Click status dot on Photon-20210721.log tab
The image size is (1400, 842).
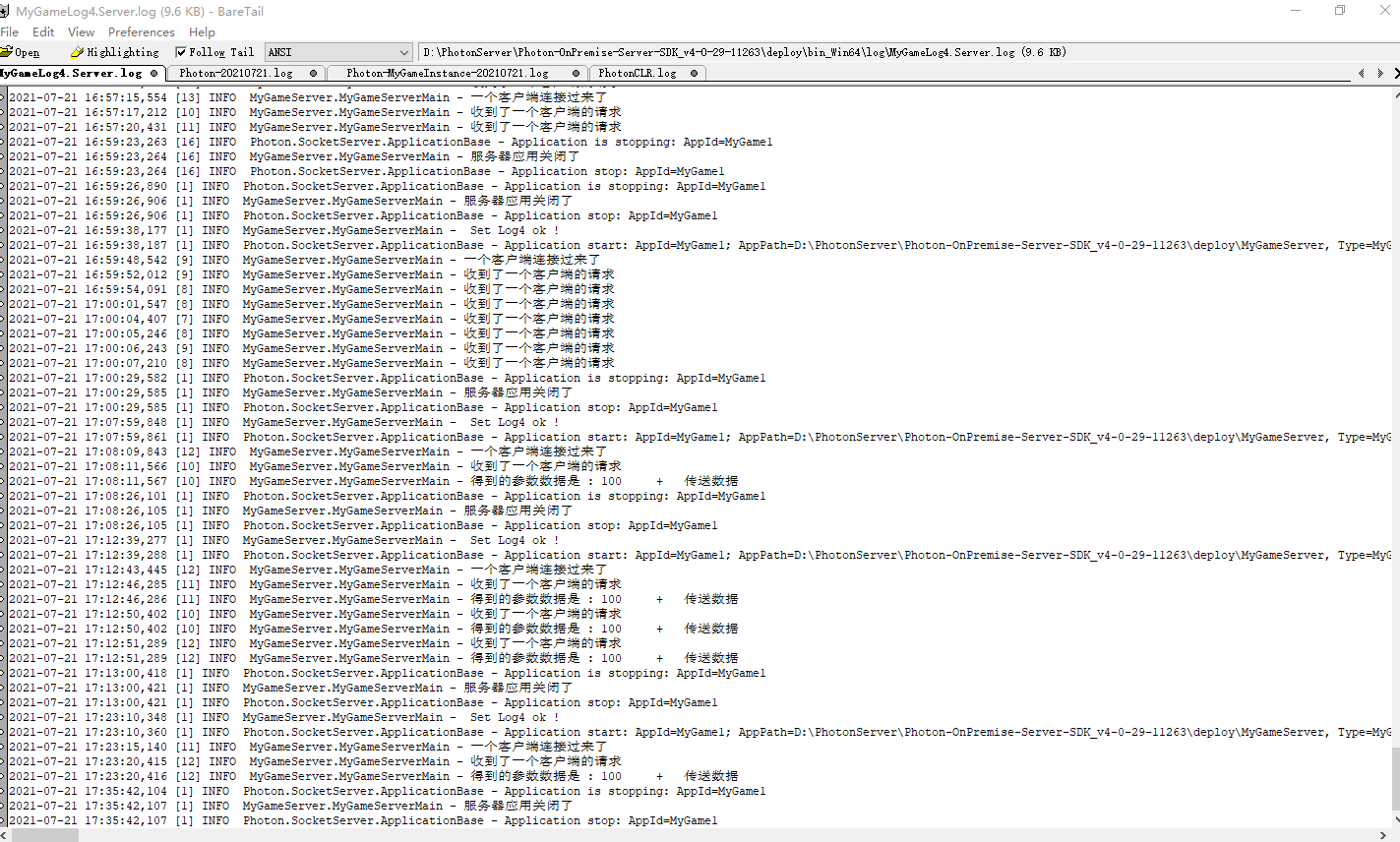point(313,73)
